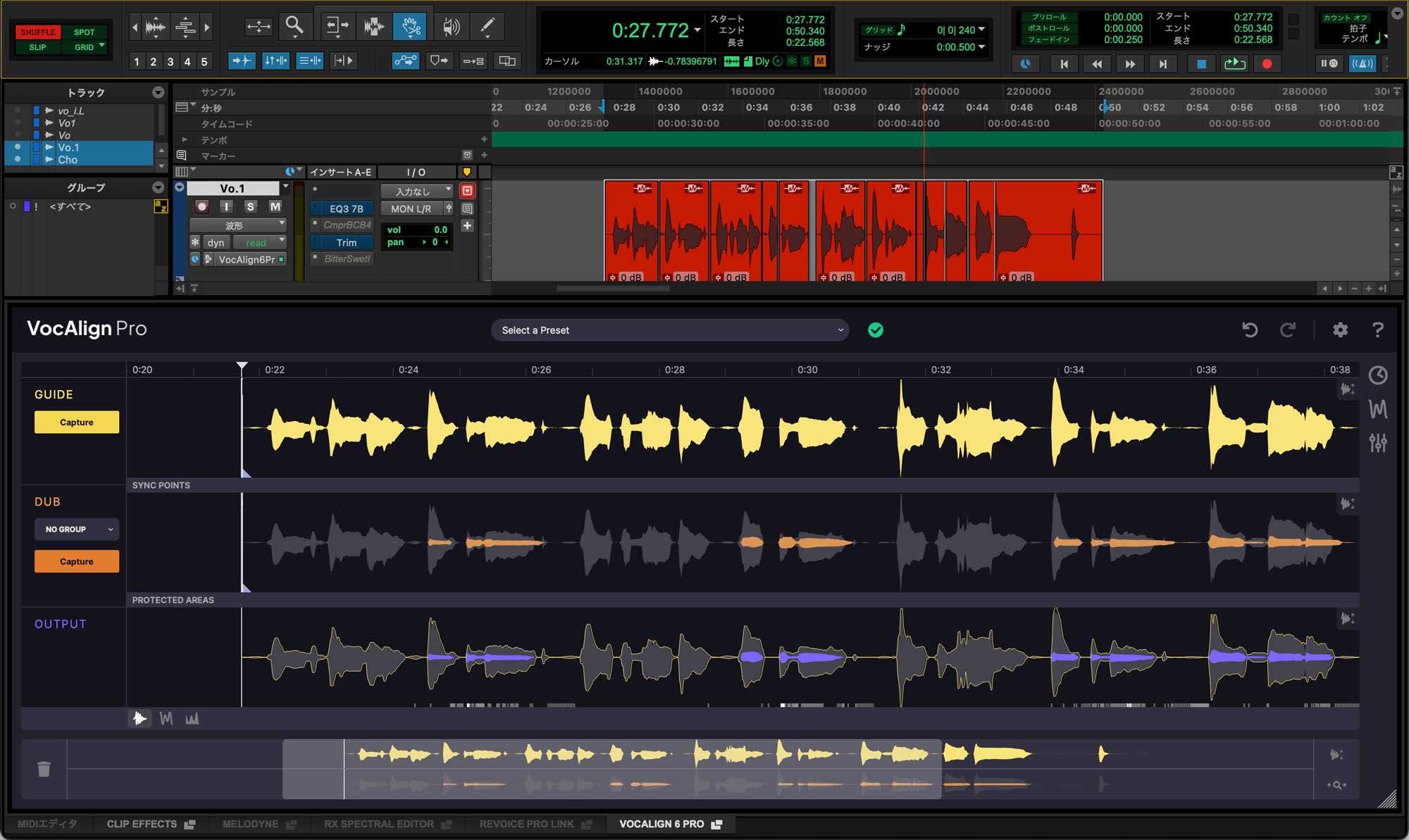
Task: Switch to the MIDIエディタ tab
Action: point(47,824)
